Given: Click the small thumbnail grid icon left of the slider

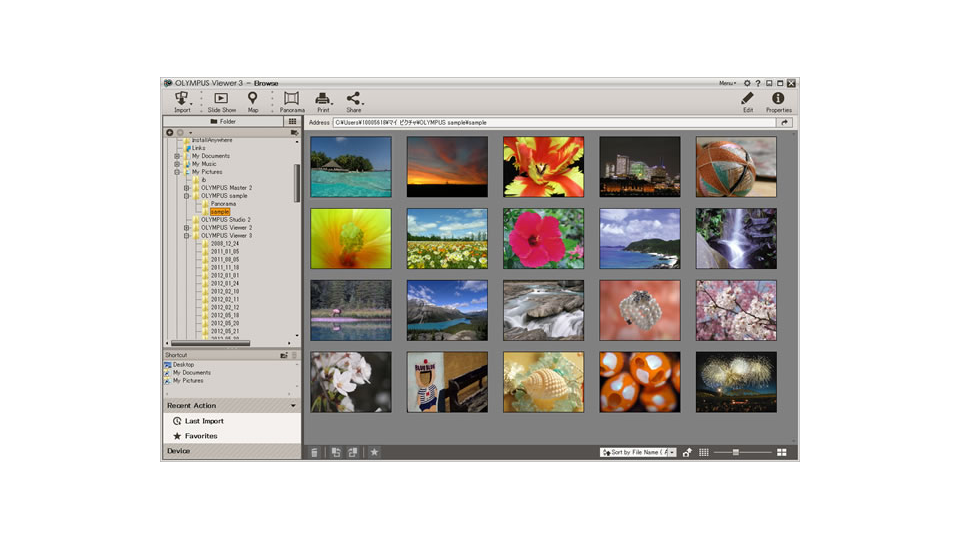Looking at the screenshot, I should click(x=704, y=452).
